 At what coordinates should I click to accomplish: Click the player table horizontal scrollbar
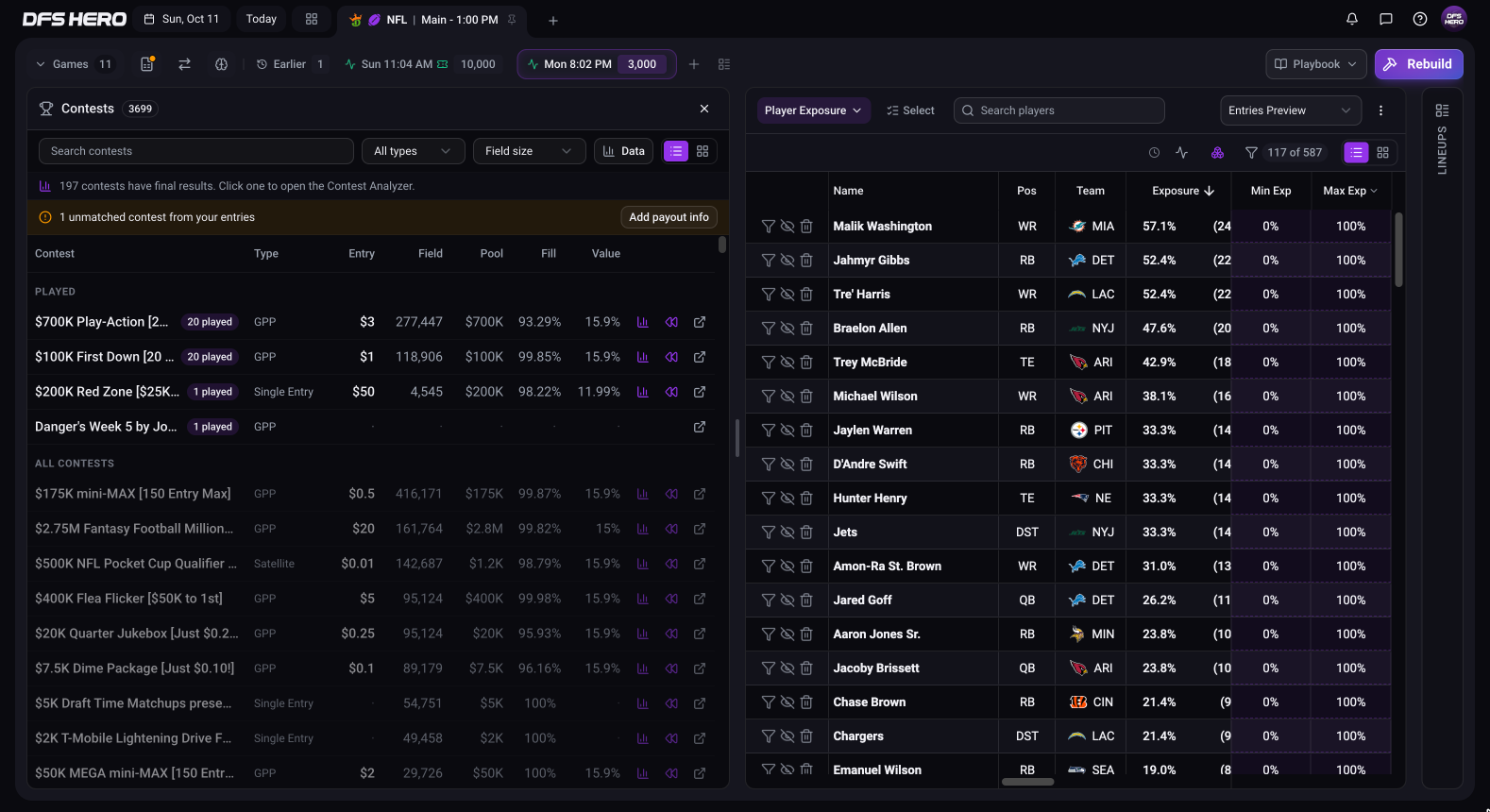point(1028,782)
